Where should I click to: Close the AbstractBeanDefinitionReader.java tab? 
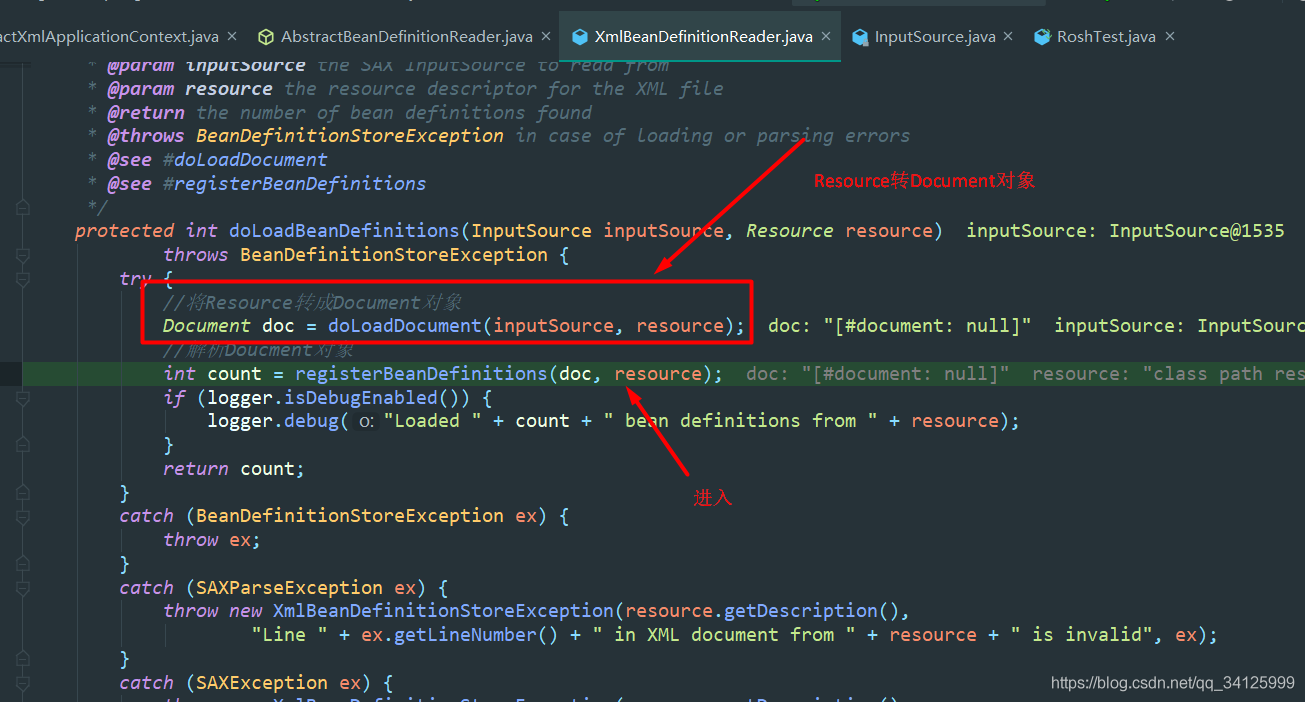(546, 36)
